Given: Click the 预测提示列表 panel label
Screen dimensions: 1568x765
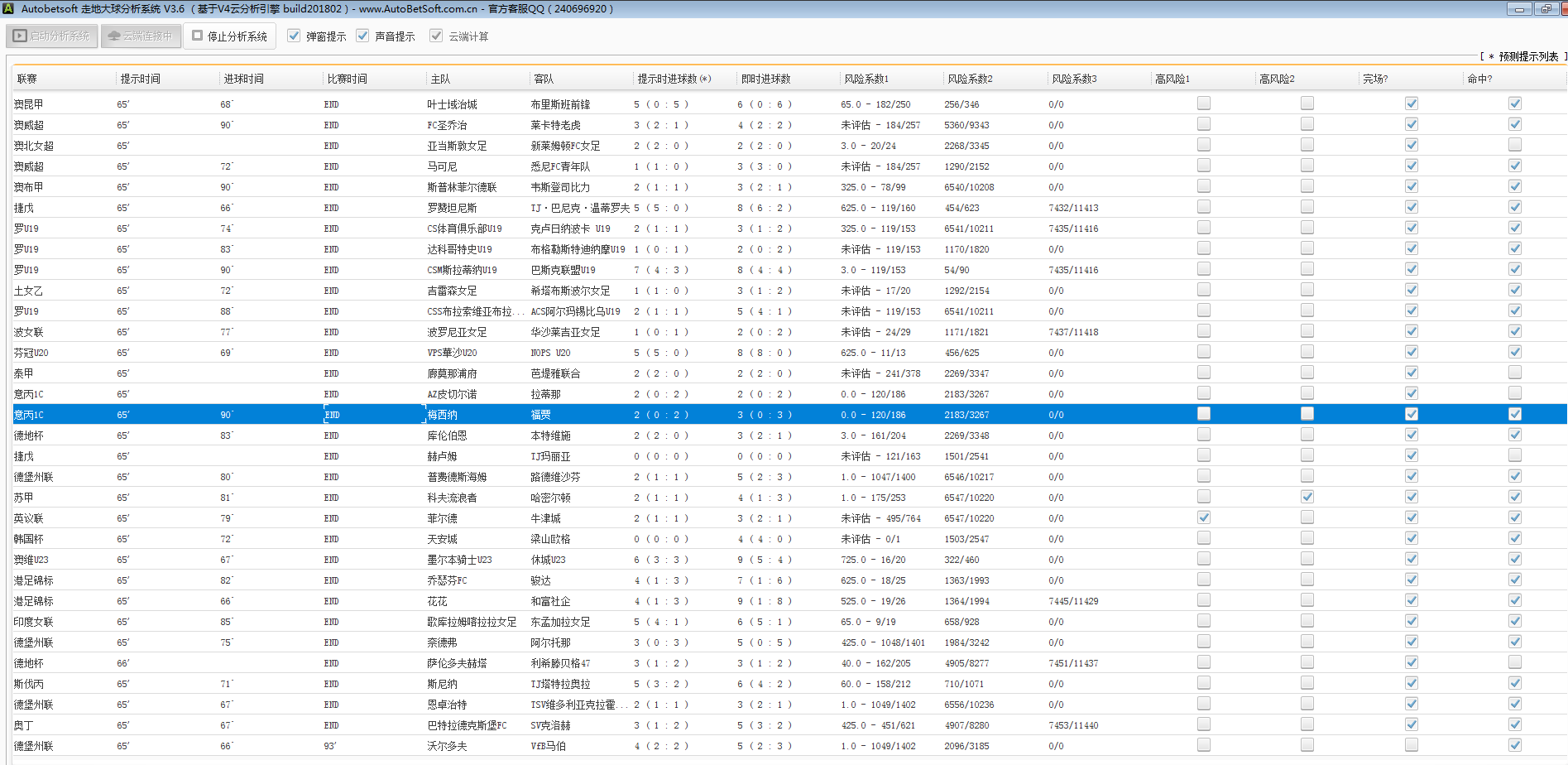Looking at the screenshot, I should (x=1527, y=56).
